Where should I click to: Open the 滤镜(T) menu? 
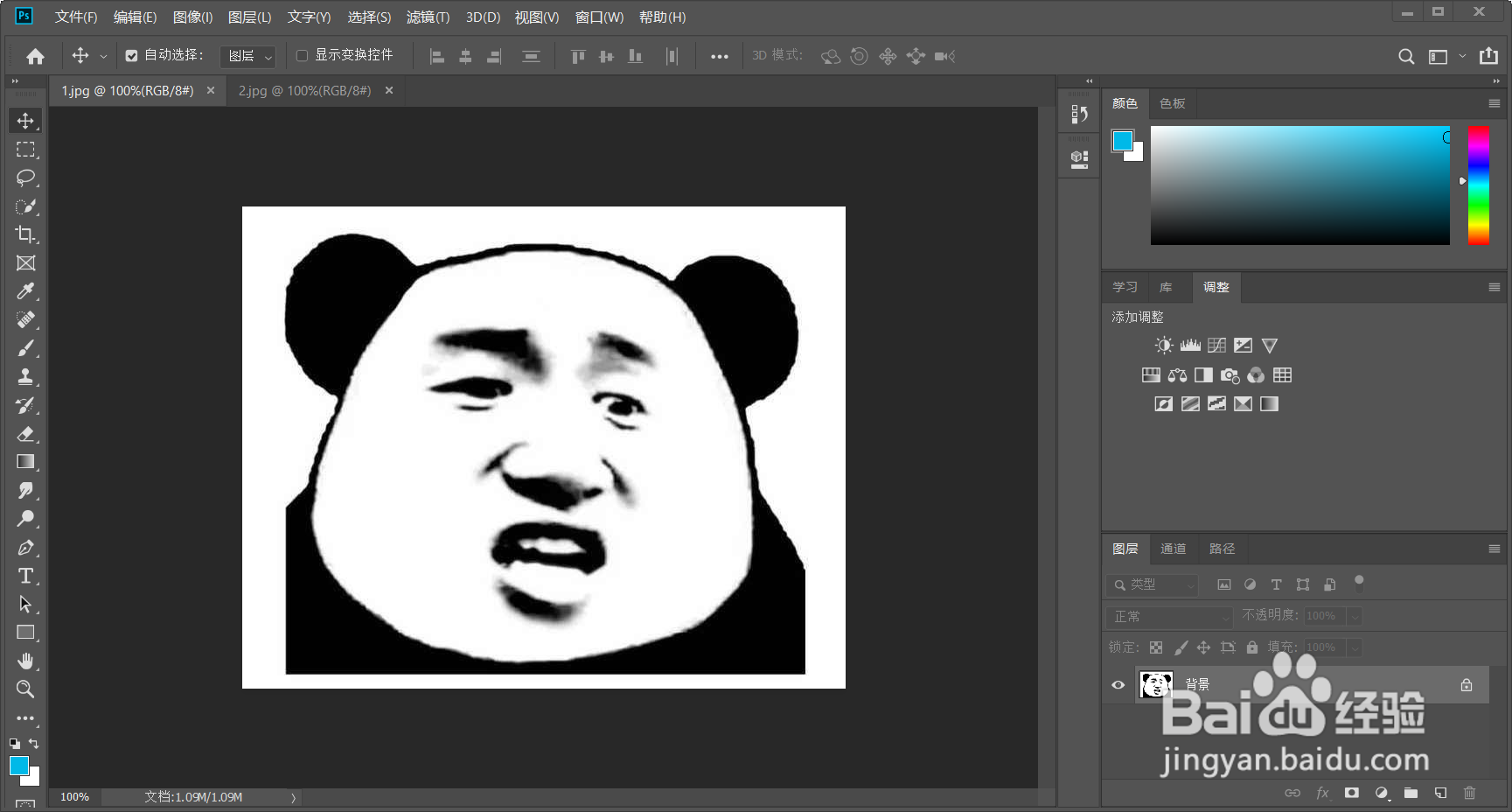(x=429, y=17)
